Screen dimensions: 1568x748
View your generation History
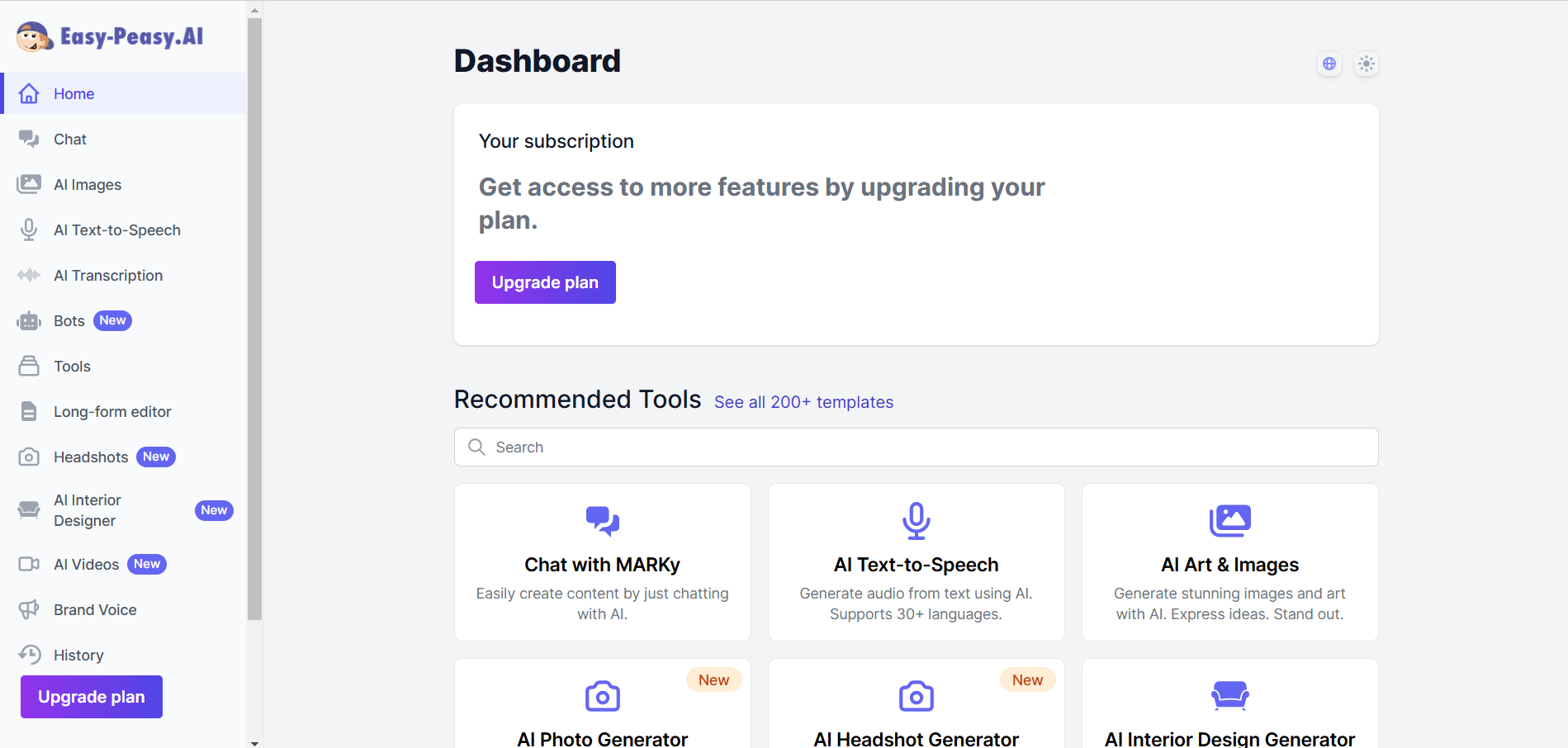[78, 655]
